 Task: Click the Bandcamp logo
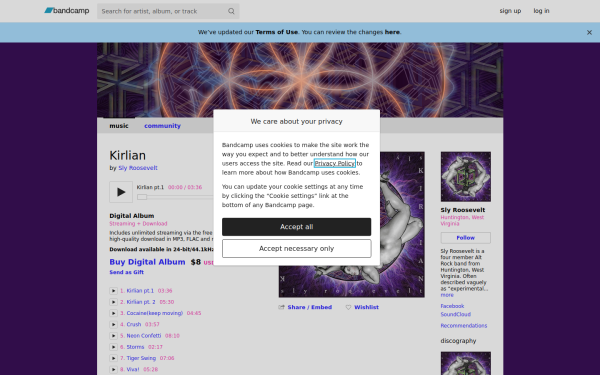coord(67,11)
